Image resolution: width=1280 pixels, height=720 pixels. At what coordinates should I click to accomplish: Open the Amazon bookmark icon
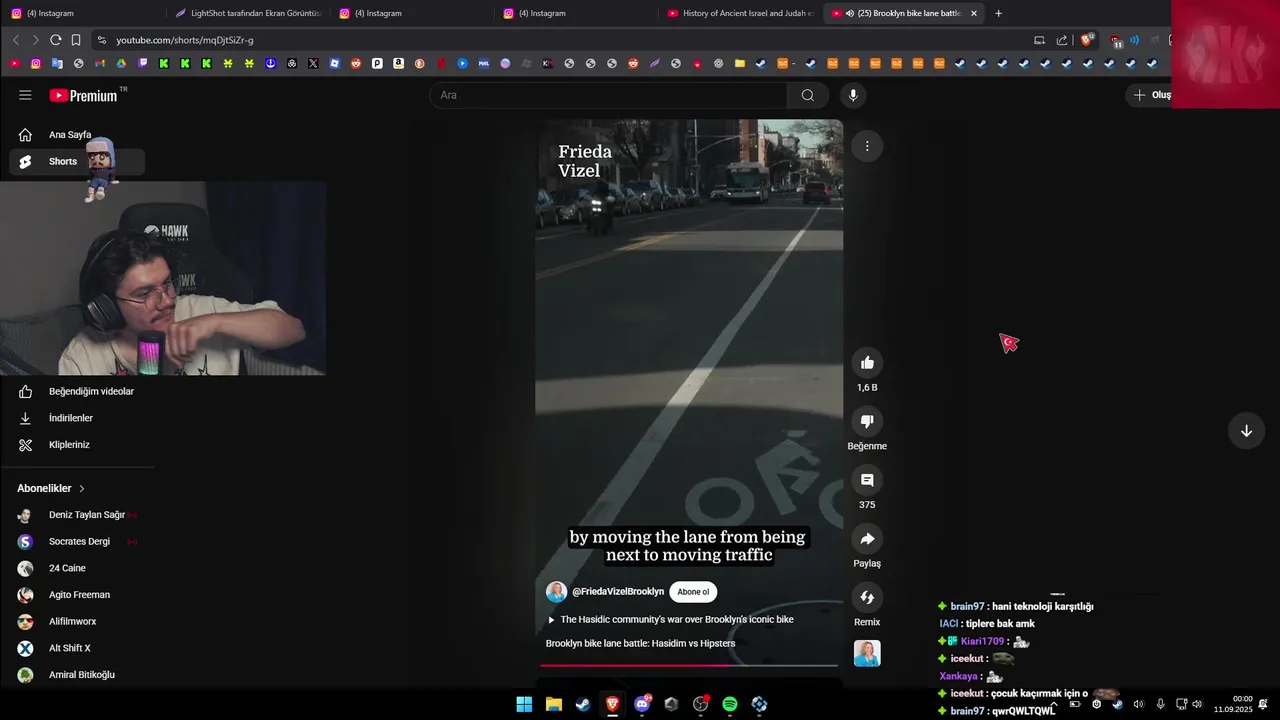pos(398,64)
